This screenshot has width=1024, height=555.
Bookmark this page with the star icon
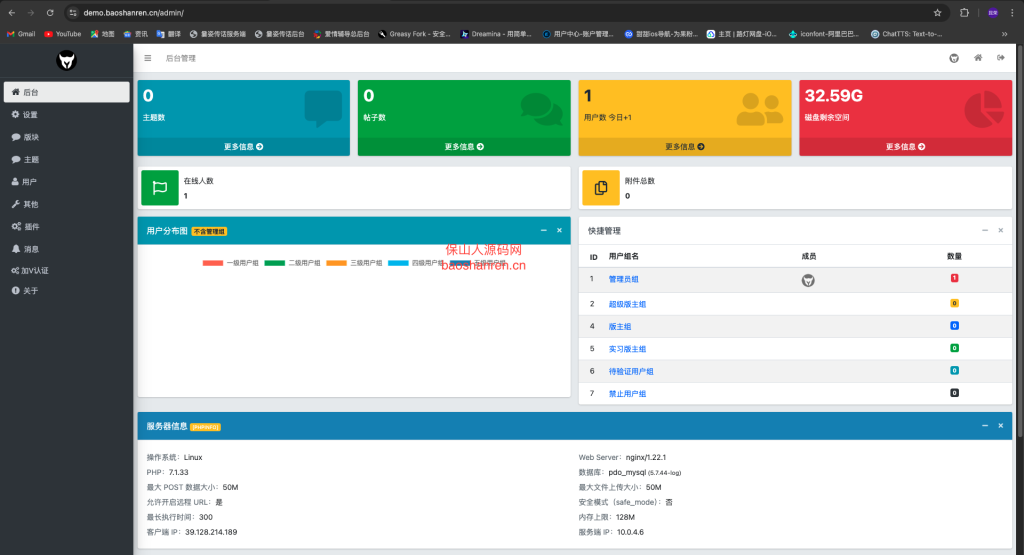click(938, 12)
